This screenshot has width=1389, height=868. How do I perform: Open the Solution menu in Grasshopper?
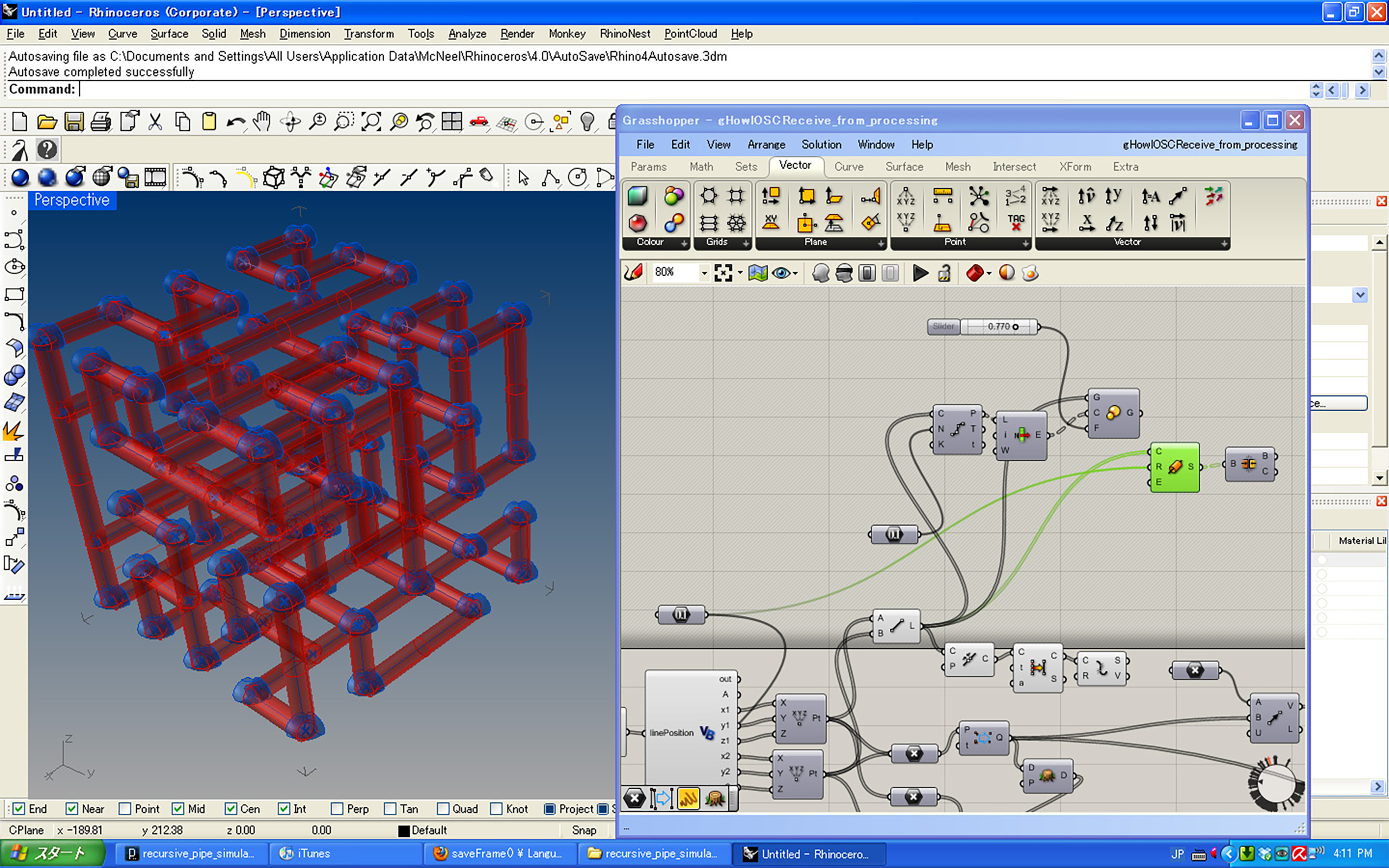point(821,145)
